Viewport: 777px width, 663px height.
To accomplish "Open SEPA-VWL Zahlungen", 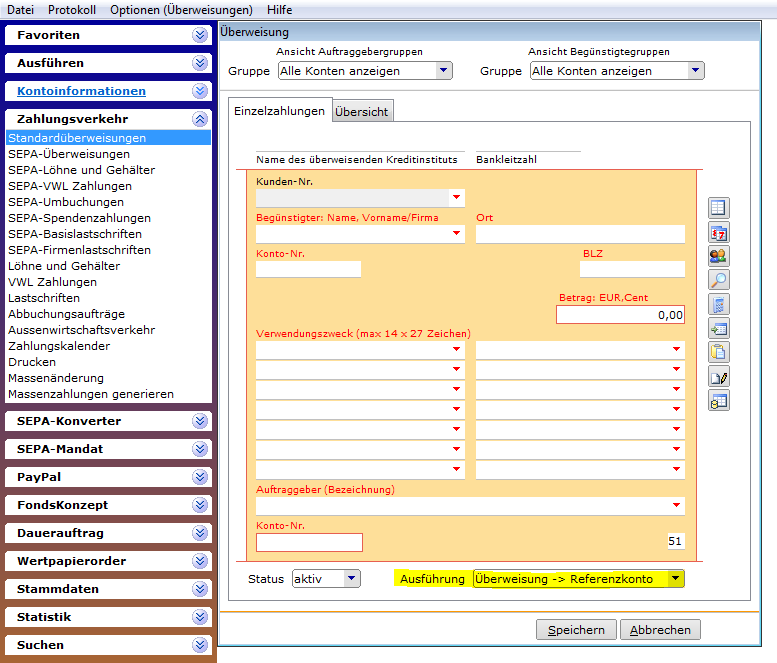I will [x=70, y=186].
